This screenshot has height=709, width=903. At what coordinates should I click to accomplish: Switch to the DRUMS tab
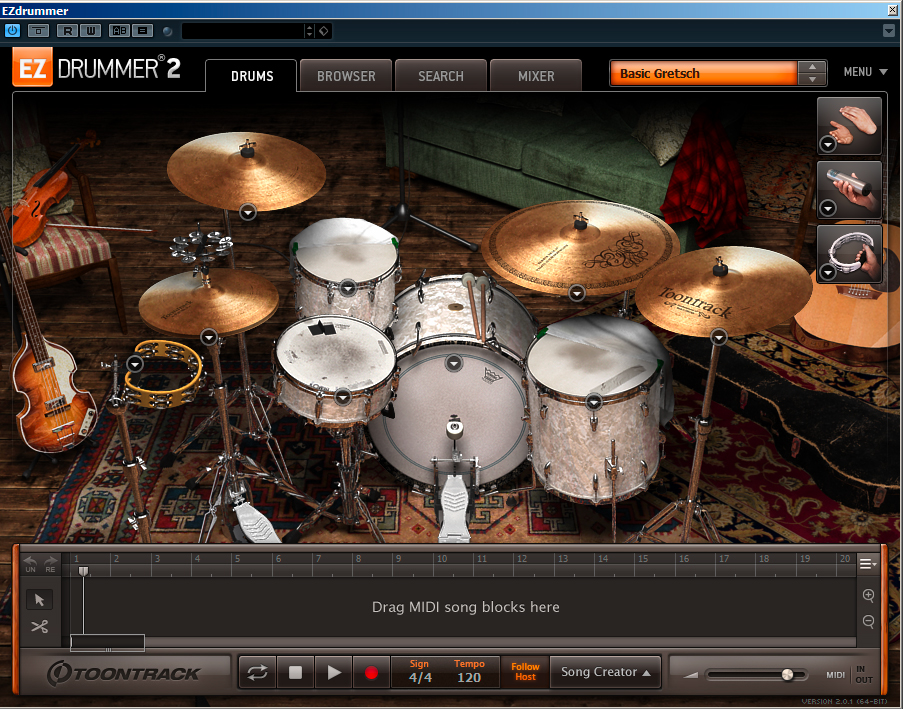(x=252, y=76)
